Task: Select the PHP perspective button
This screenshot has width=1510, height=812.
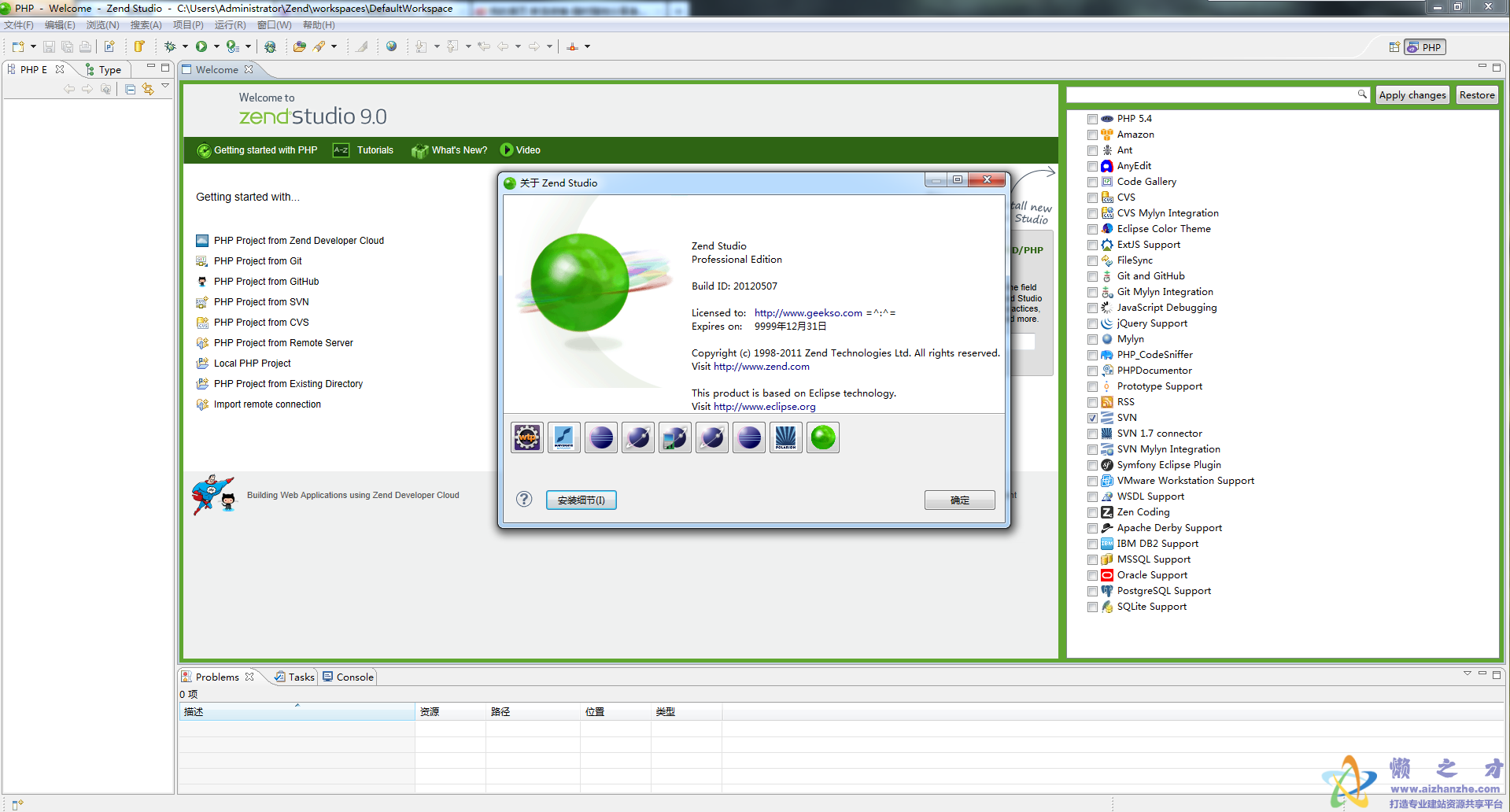Action: [x=1425, y=47]
